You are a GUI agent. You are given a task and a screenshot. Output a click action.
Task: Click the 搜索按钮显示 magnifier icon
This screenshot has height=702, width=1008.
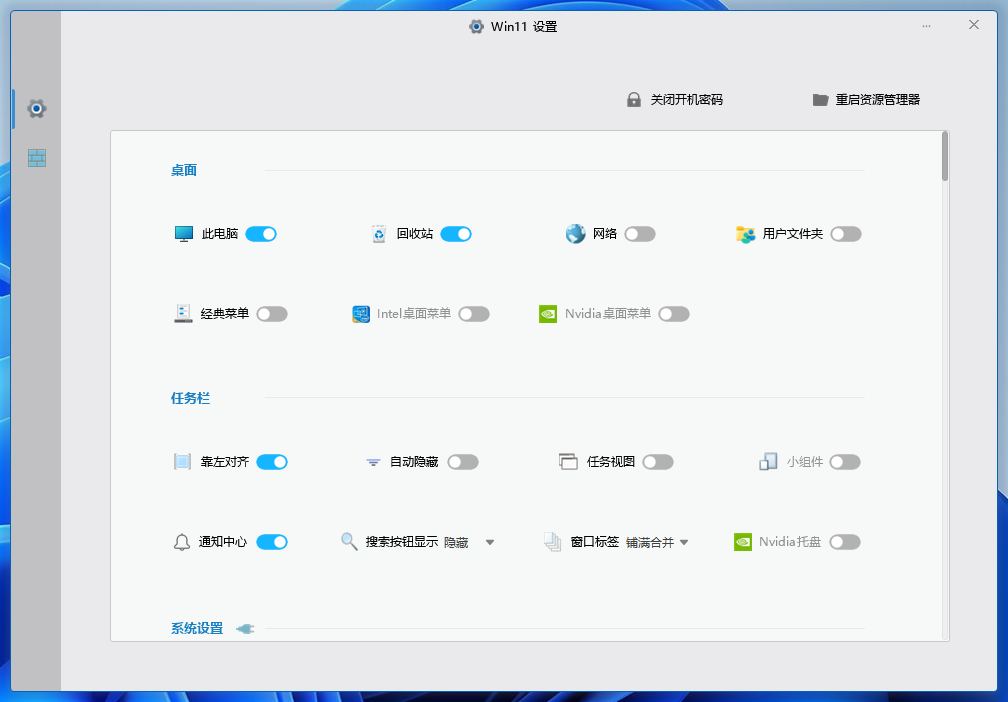coord(349,542)
